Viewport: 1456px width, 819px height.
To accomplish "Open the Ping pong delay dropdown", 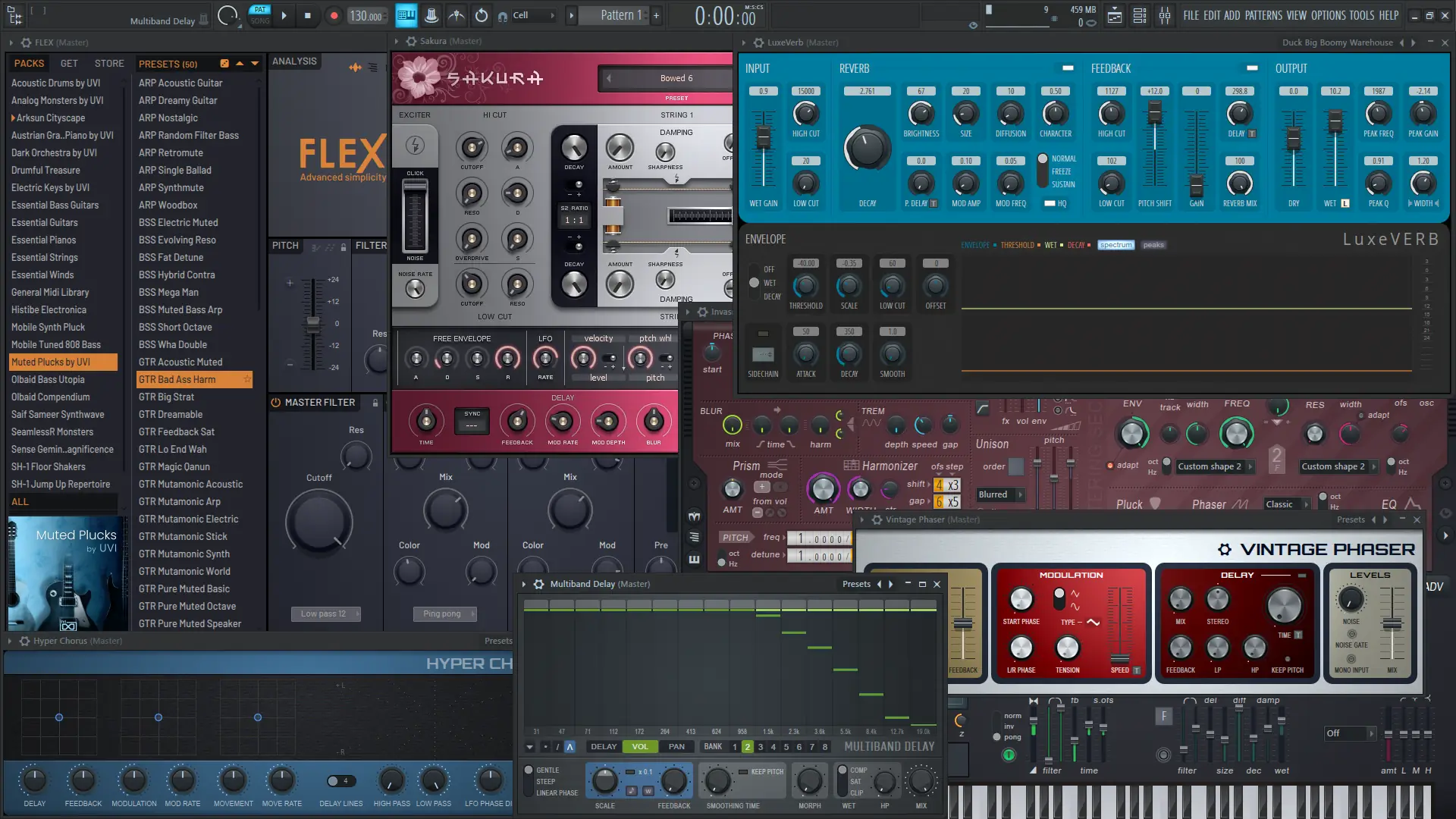I will 444,613.
